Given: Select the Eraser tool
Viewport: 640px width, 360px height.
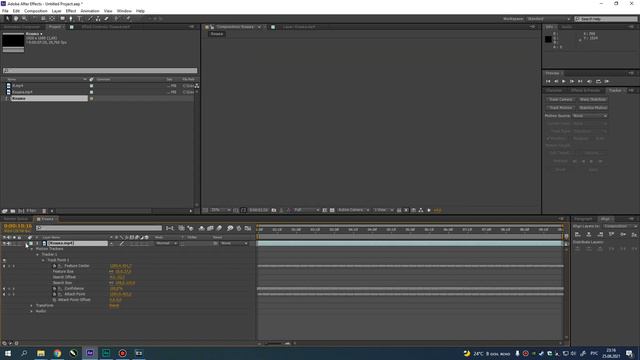Looking at the screenshot, I should click(107, 19).
